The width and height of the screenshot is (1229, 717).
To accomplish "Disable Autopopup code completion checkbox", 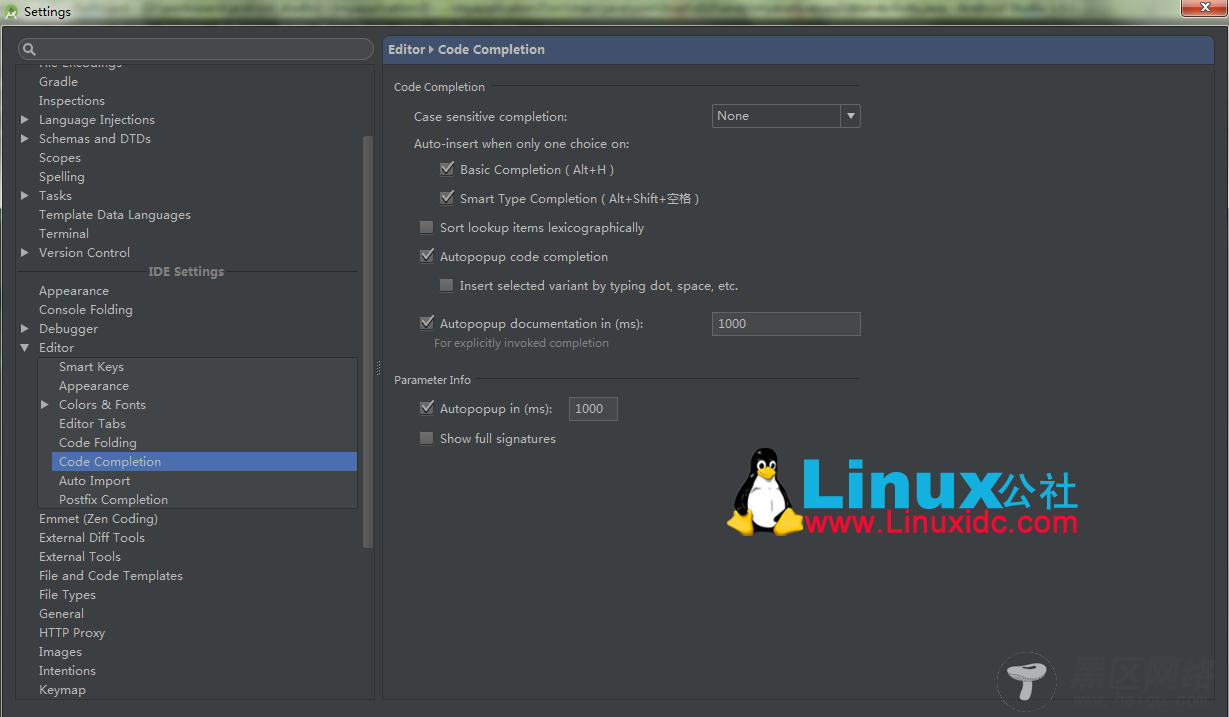I will [x=427, y=257].
